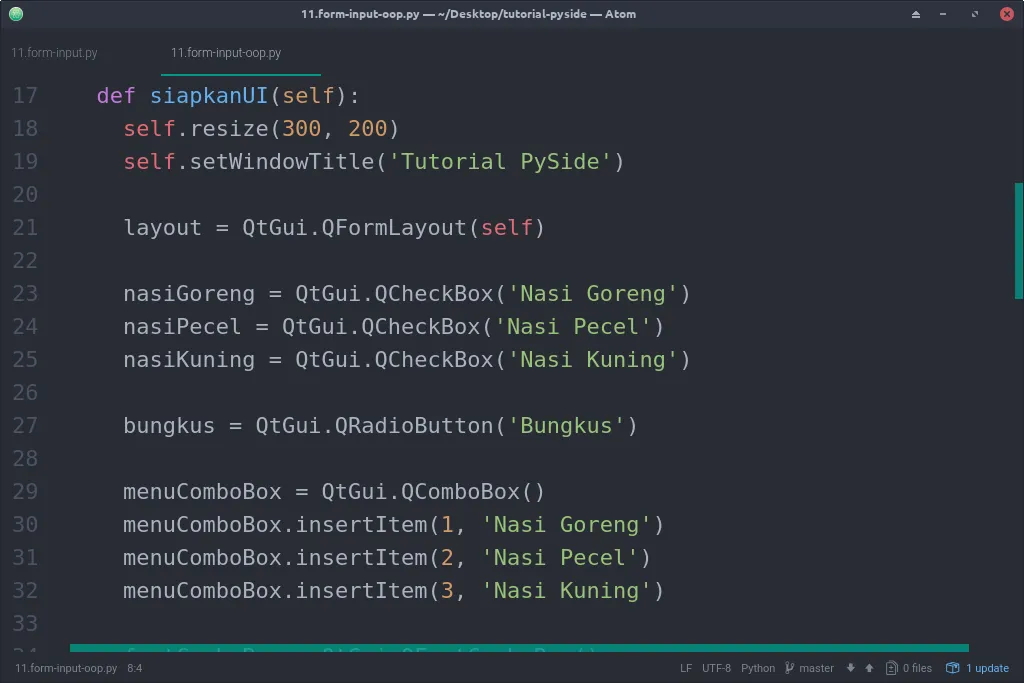The height and width of the screenshot is (683, 1024).
Task: Click the pull (down arrow) icon in status bar
Action: coord(850,668)
